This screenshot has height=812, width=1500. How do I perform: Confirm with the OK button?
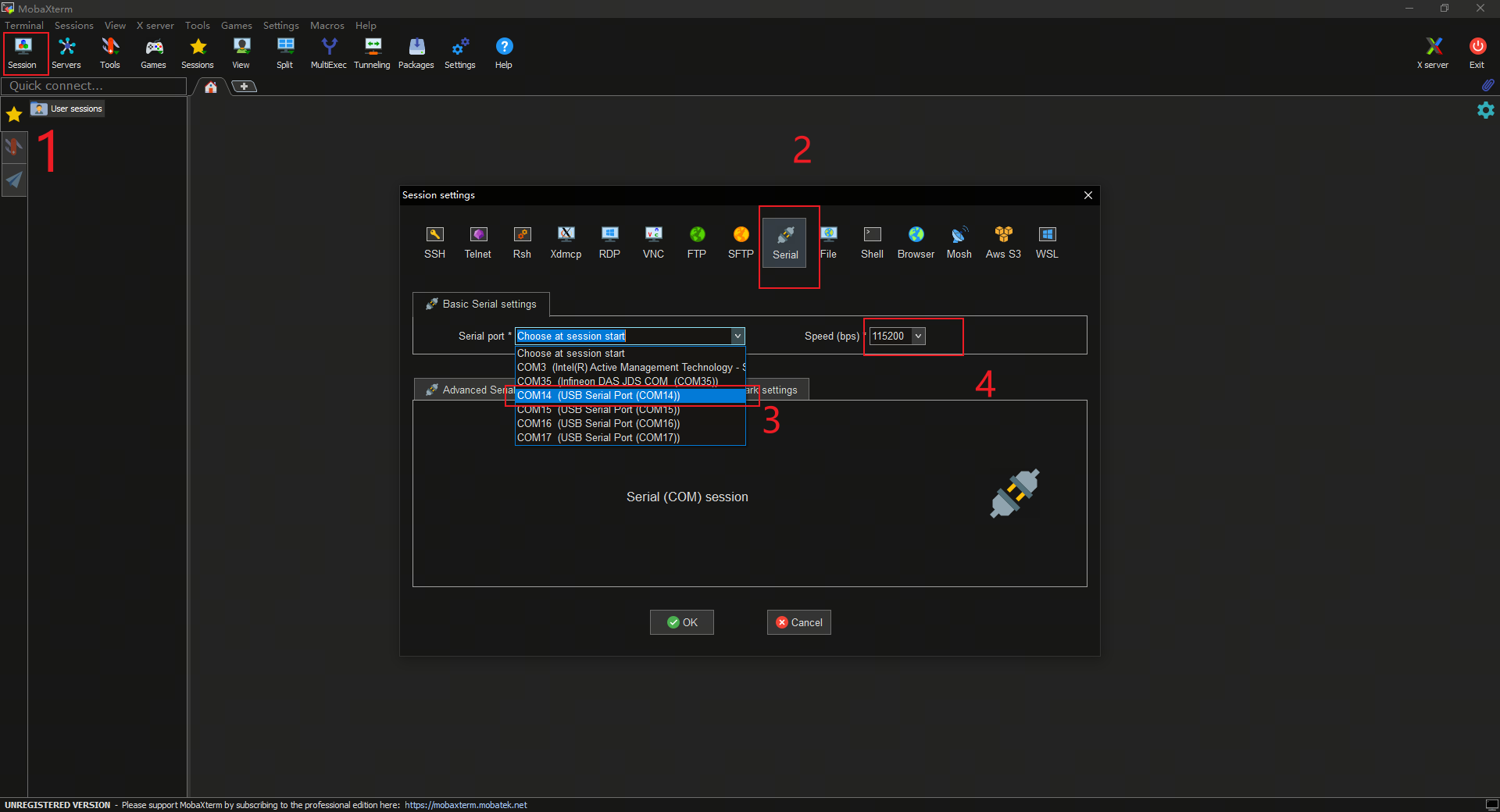point(682,622)
